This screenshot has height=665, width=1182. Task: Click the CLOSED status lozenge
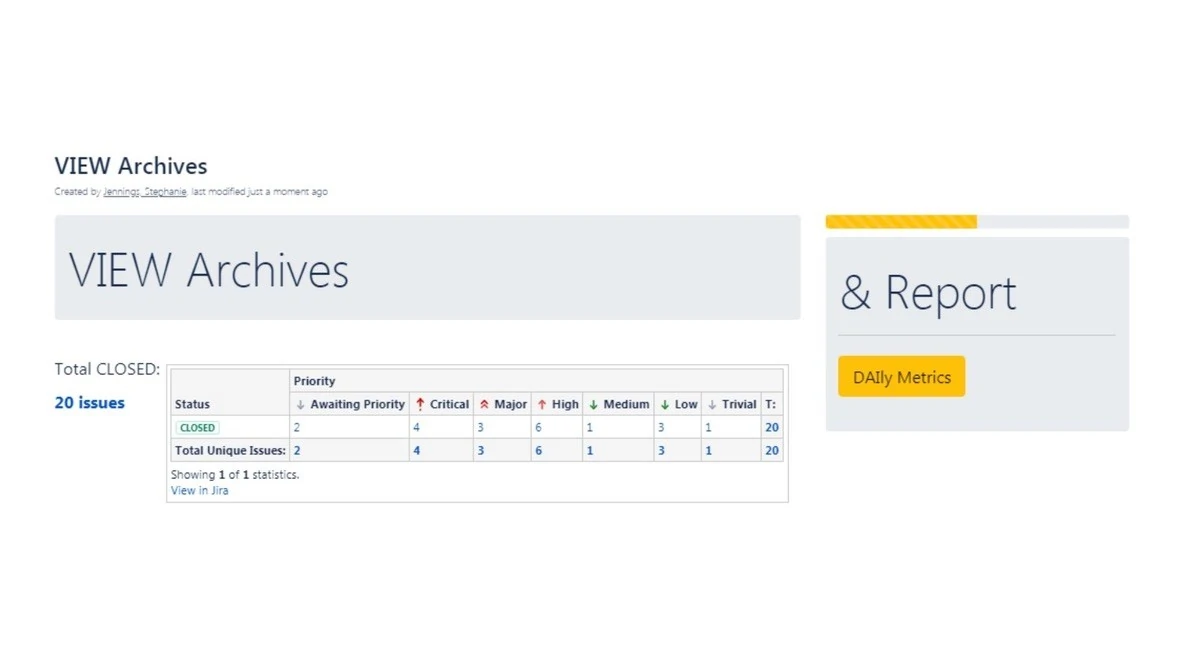[197, 427]
